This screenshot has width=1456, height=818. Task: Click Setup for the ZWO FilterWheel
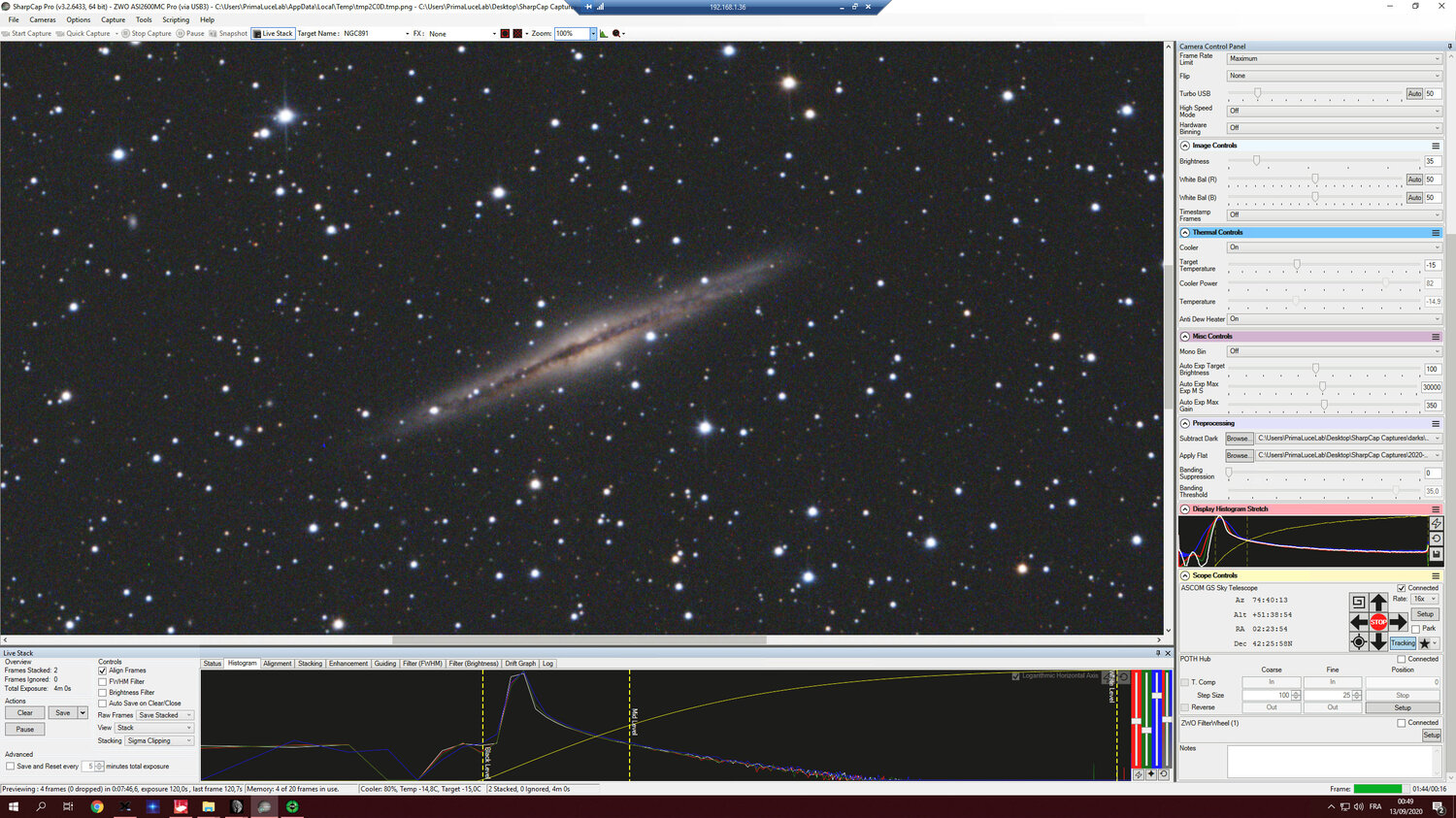1432,736
